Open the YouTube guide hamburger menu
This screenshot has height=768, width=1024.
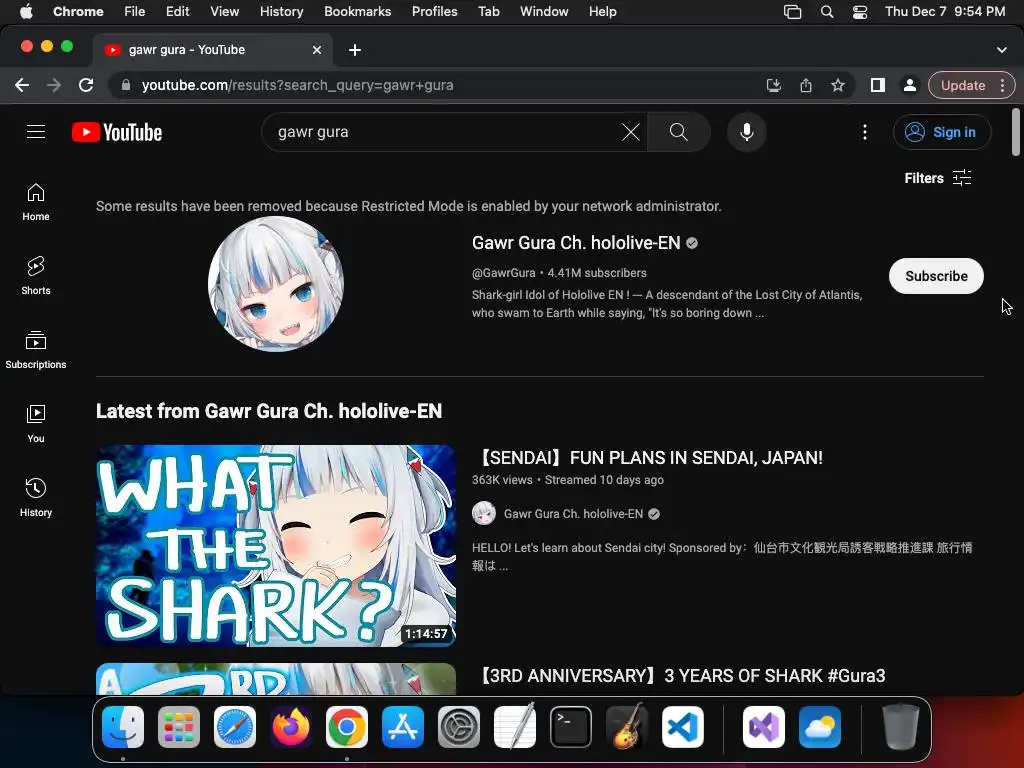point(36,132)
